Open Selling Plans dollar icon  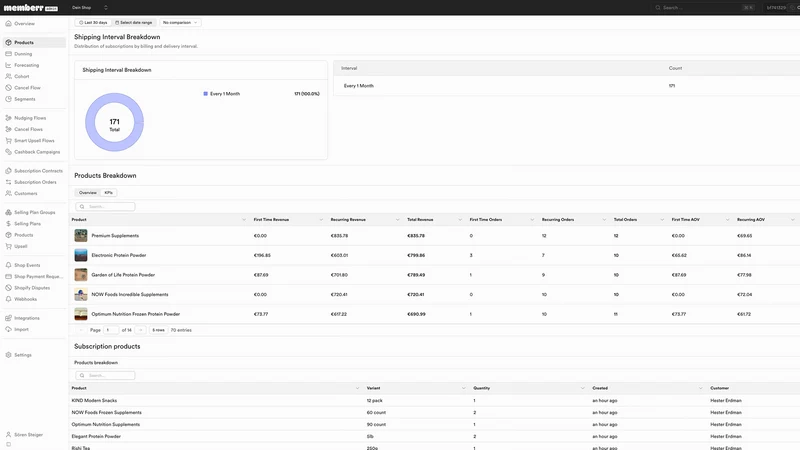8,223
